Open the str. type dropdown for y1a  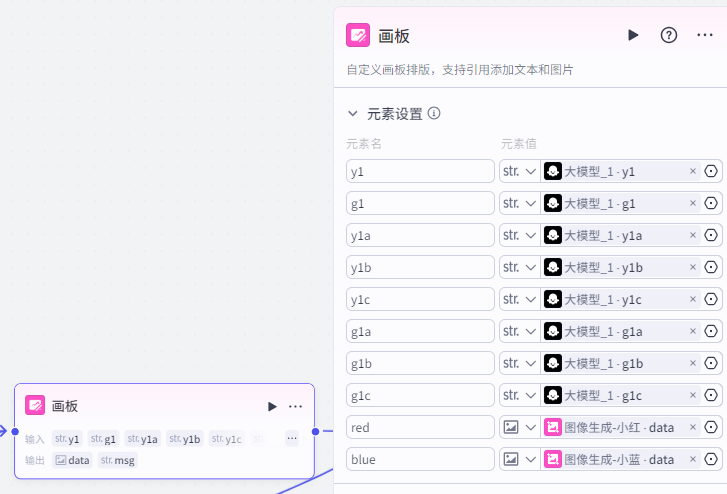pos(520,236)
